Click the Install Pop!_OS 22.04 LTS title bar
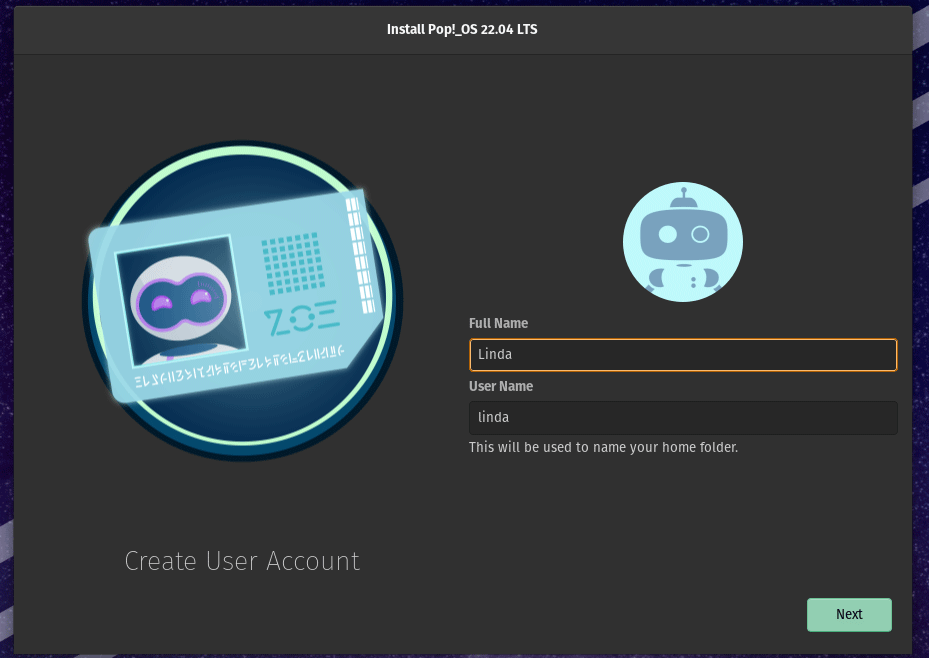Image resolution: width=929 pixels, height=658 pixels. pyautogui.click(x=461, y=29)
